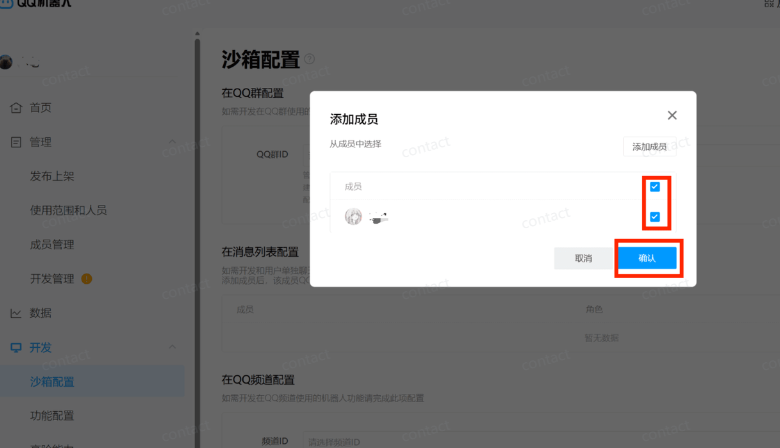Click the help icon next to 沙箱配置 title
The height and width of the screenshot is (448, 780).
tap(309, 59)
